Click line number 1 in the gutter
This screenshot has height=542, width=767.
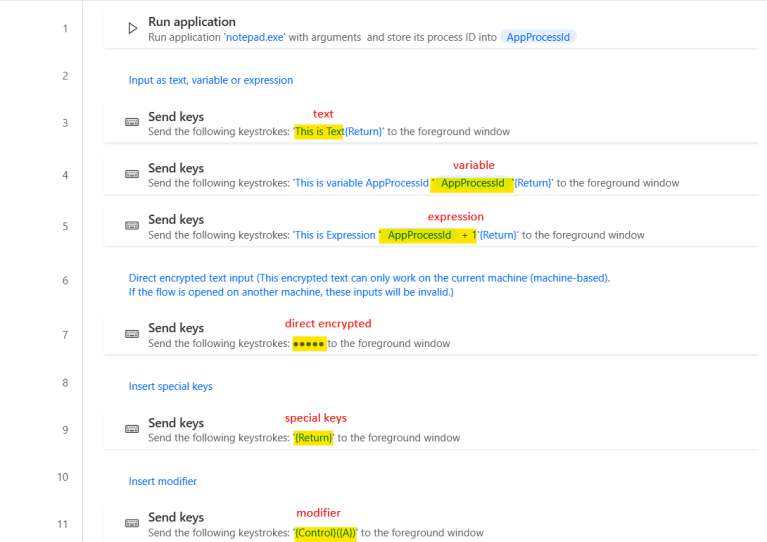click(65, 28)
